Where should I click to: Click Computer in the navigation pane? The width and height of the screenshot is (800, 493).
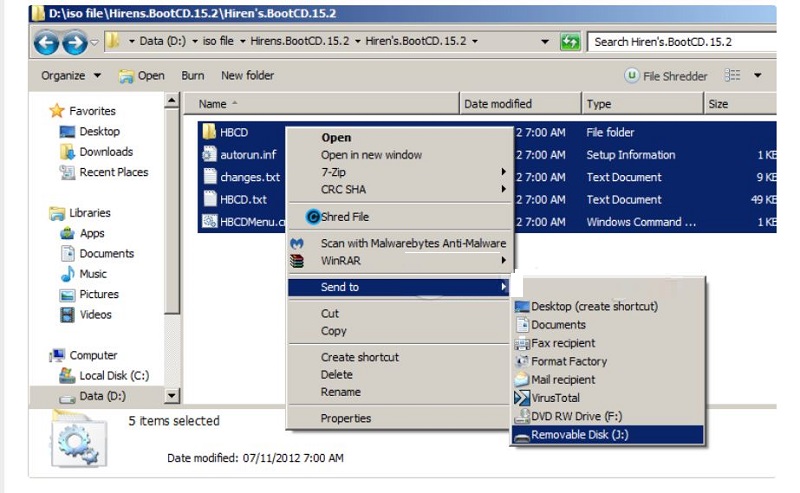(93, 355)
